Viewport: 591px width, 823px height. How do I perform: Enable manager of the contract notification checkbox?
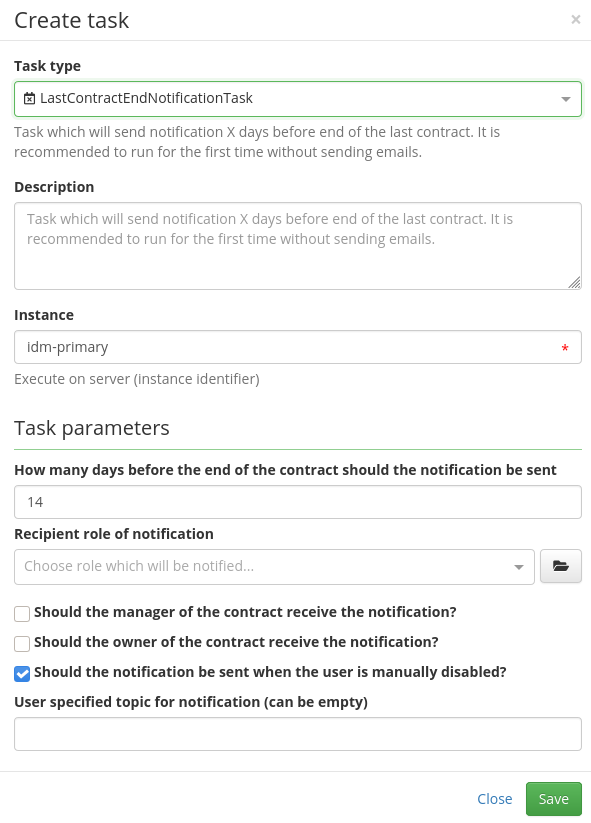22,613
